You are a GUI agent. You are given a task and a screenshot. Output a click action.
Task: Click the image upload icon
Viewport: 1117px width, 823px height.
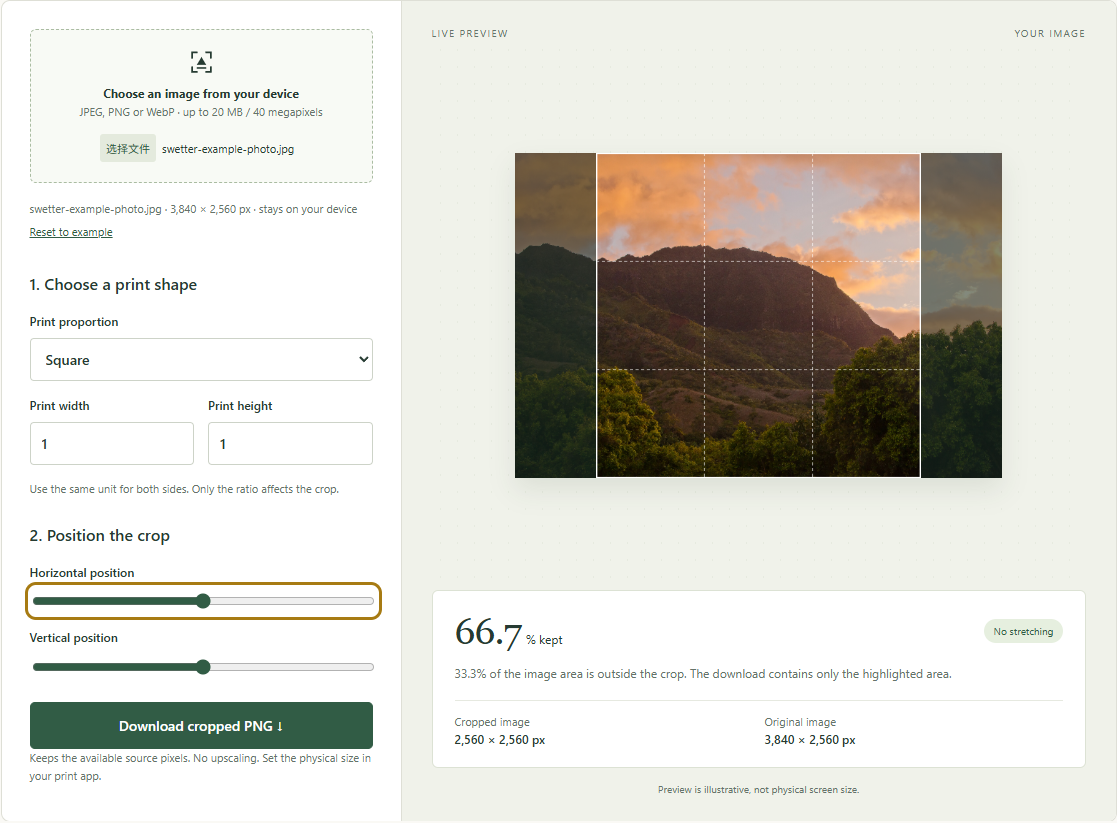click(201, 62)
